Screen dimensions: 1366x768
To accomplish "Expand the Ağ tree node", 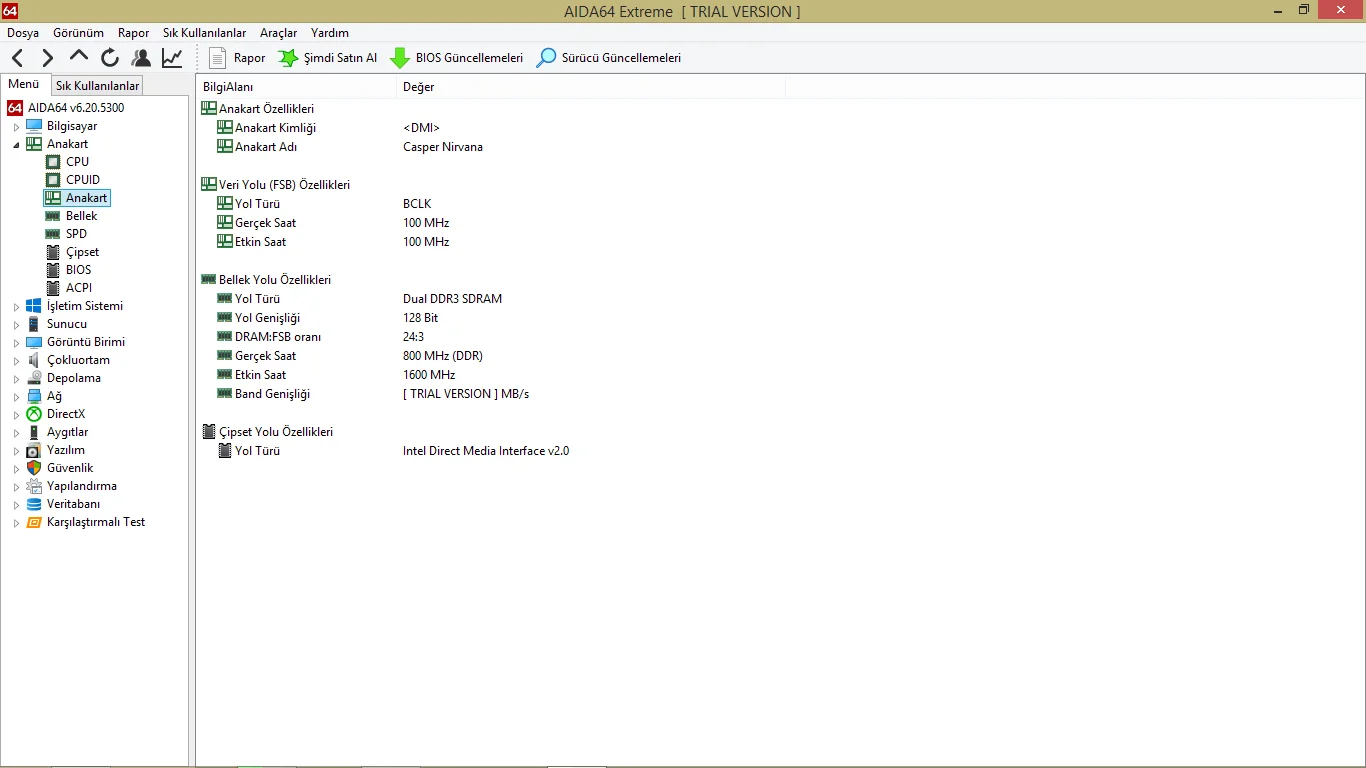I will 17,397.
